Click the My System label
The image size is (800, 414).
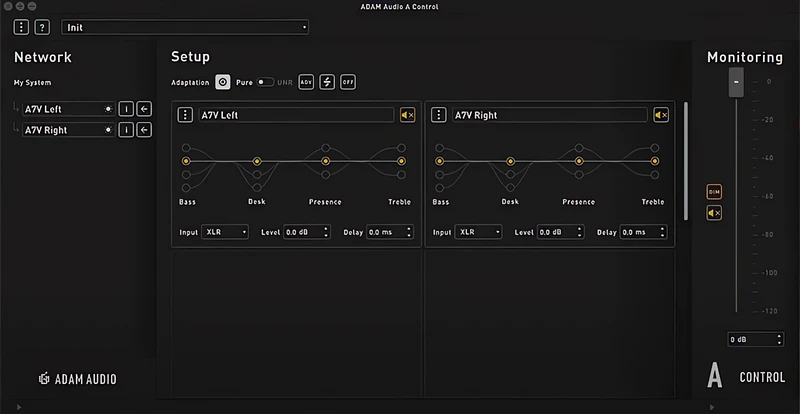[x=33, y=83]
